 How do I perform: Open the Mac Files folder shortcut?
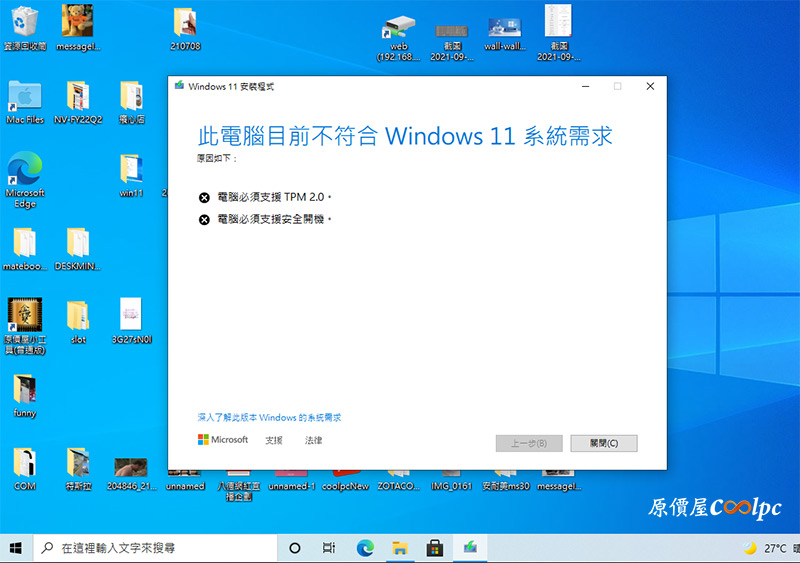(24, 102)
